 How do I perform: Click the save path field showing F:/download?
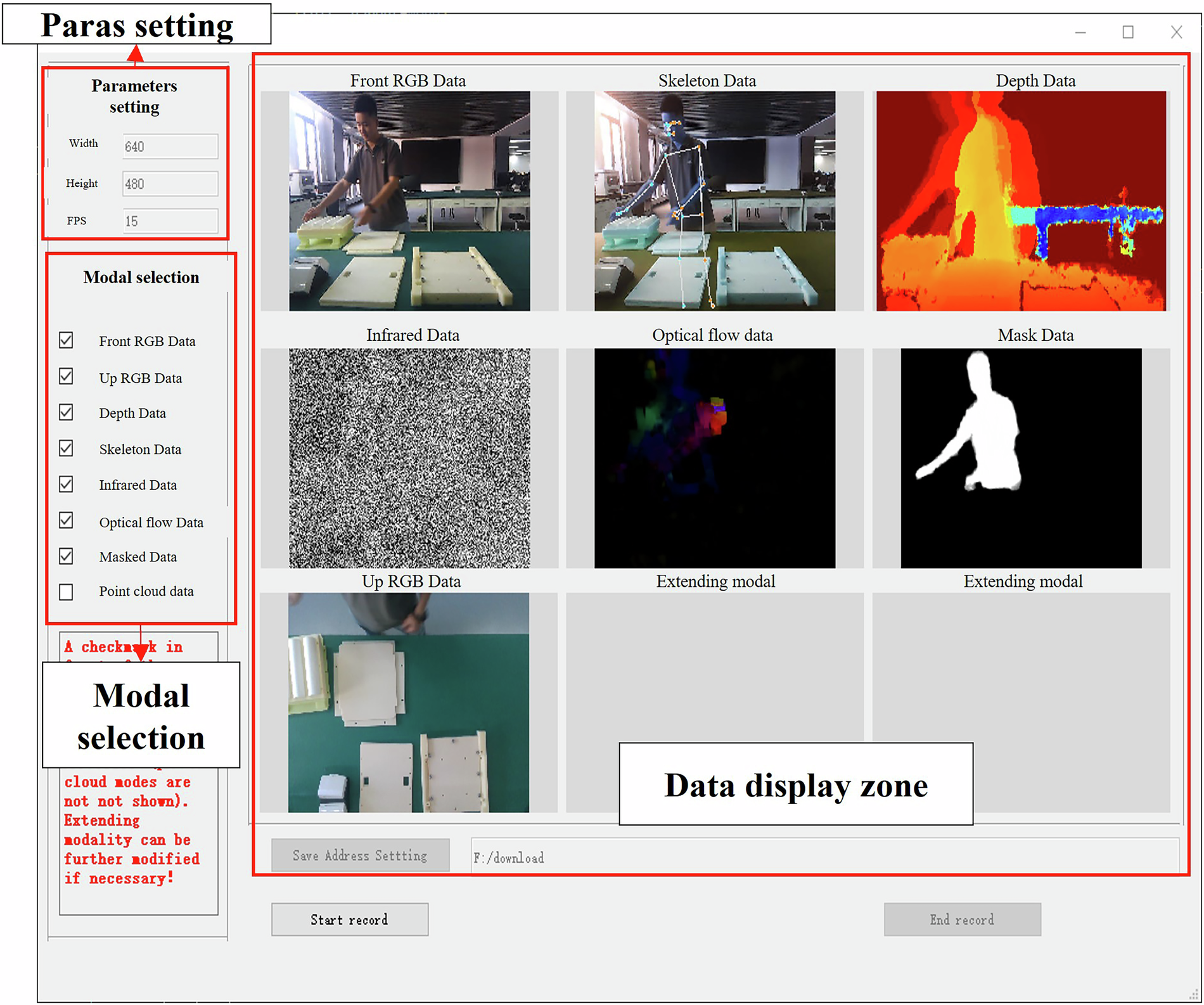(824, 857)
